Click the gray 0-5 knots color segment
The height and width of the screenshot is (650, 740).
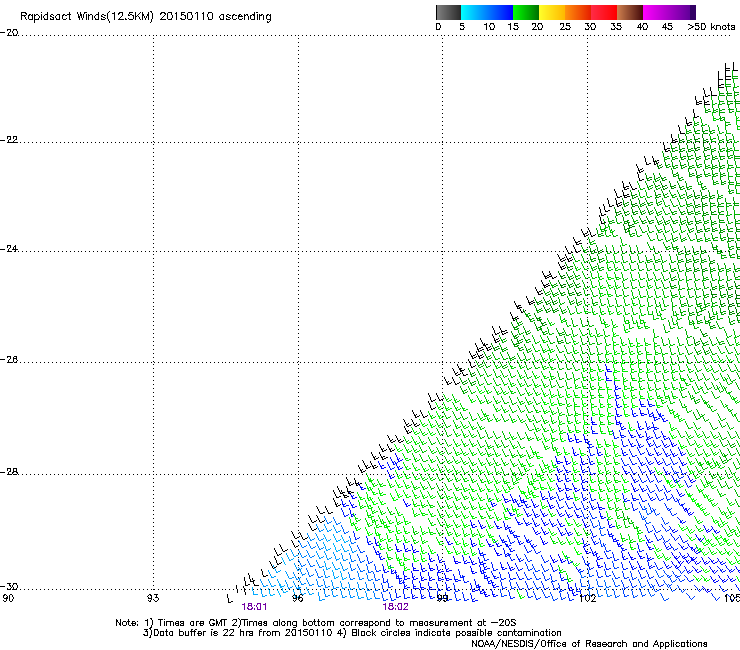point(448,12)
